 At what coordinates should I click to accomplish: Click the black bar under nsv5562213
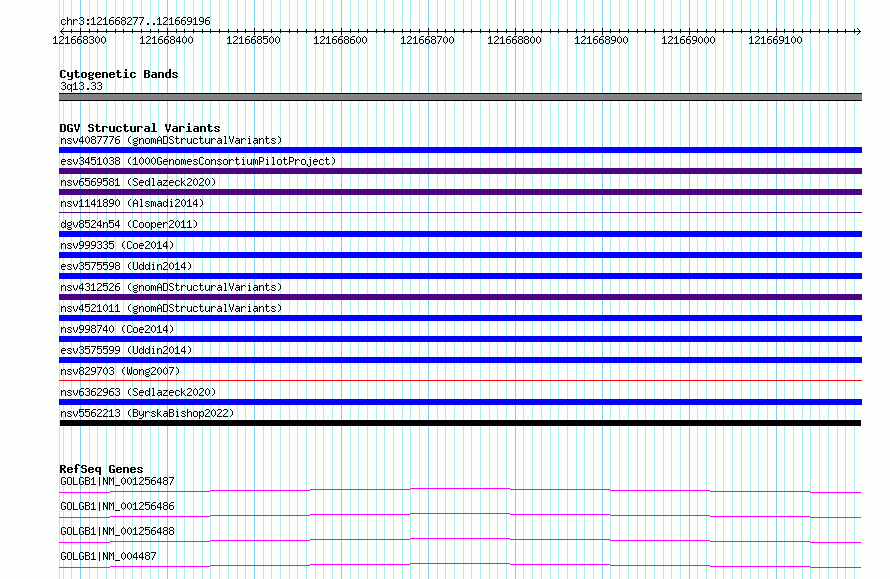pos(460,423)
